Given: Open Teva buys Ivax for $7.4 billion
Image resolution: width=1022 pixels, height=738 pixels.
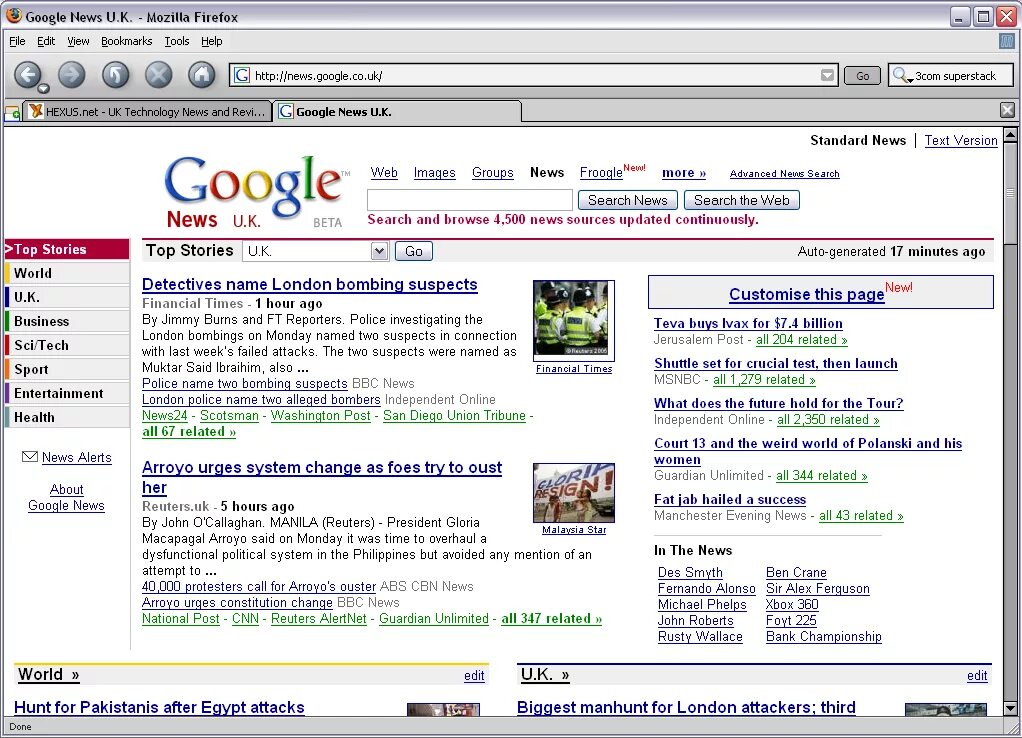Looking at the screenshot, I should (748, 323).
